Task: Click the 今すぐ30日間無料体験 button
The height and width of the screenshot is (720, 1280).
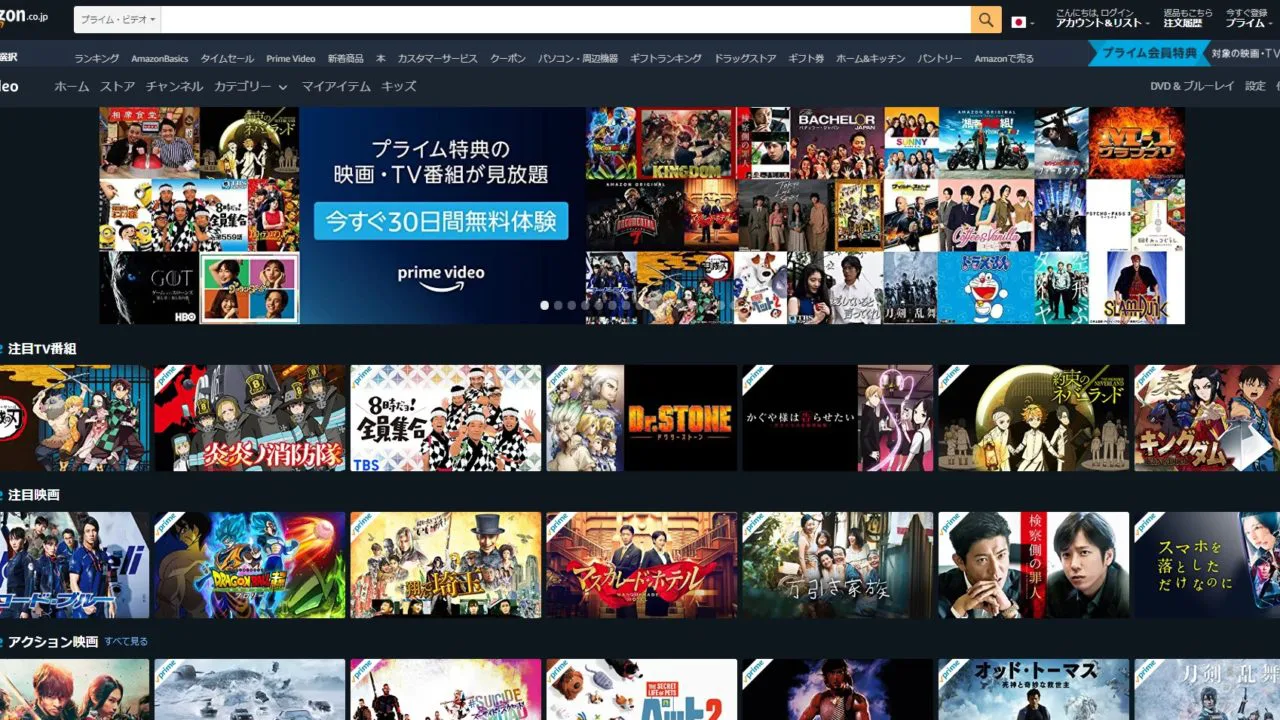Action: (x=441, y=222)
